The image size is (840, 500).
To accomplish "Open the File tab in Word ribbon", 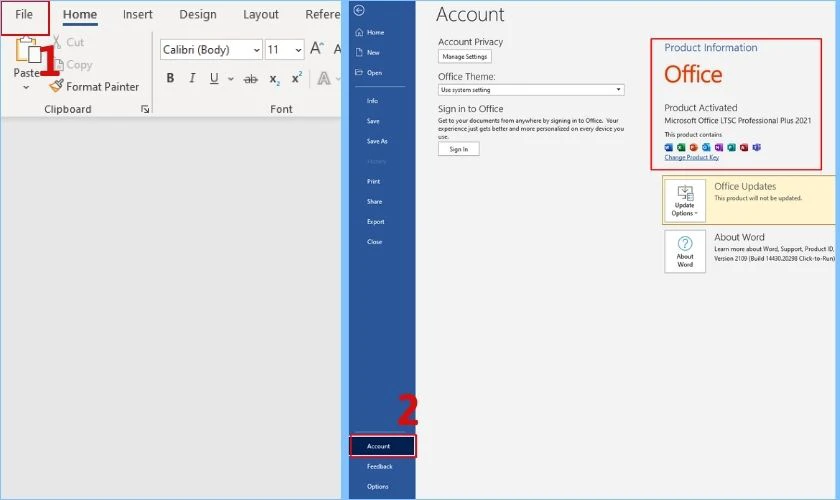I will coord(24,15).
